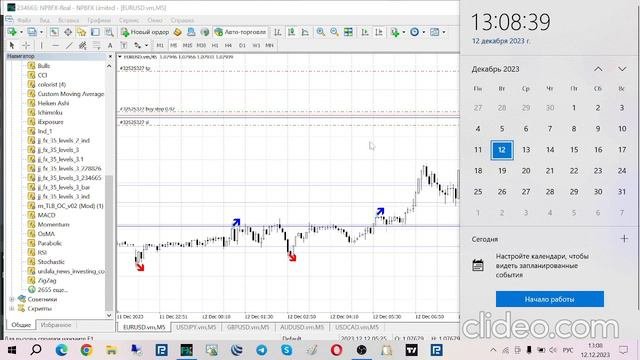Open dropdown arrow beside Indicators icon
This screenshot has width=640, height=360.
click(404, 32)
